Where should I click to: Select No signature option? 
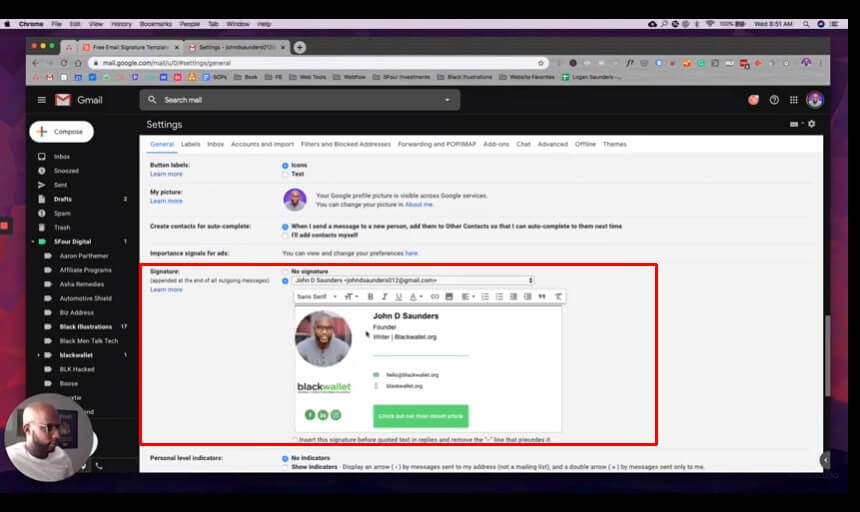(x=285, y=271)
